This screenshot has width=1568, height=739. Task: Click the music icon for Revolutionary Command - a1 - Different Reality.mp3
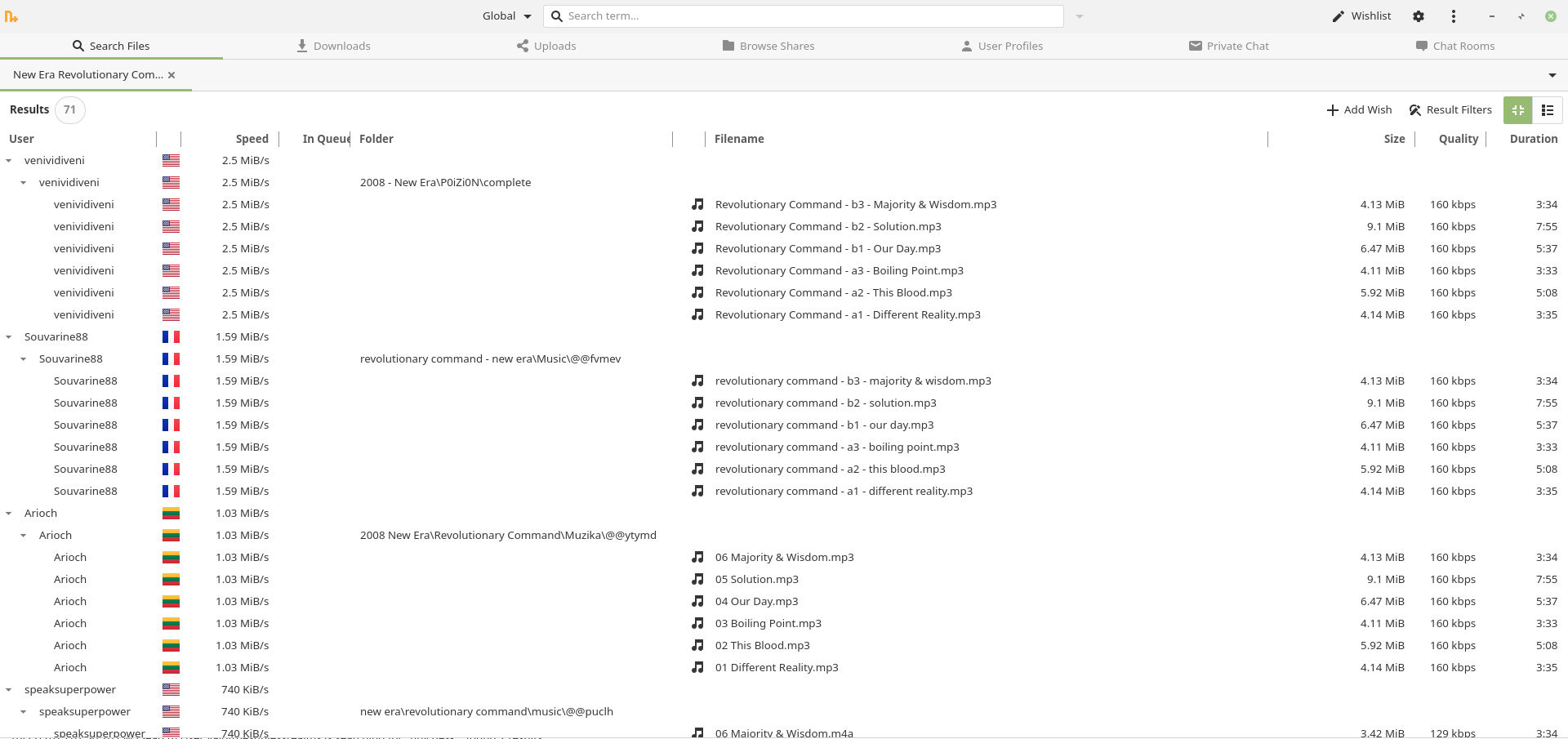[697, 315]
